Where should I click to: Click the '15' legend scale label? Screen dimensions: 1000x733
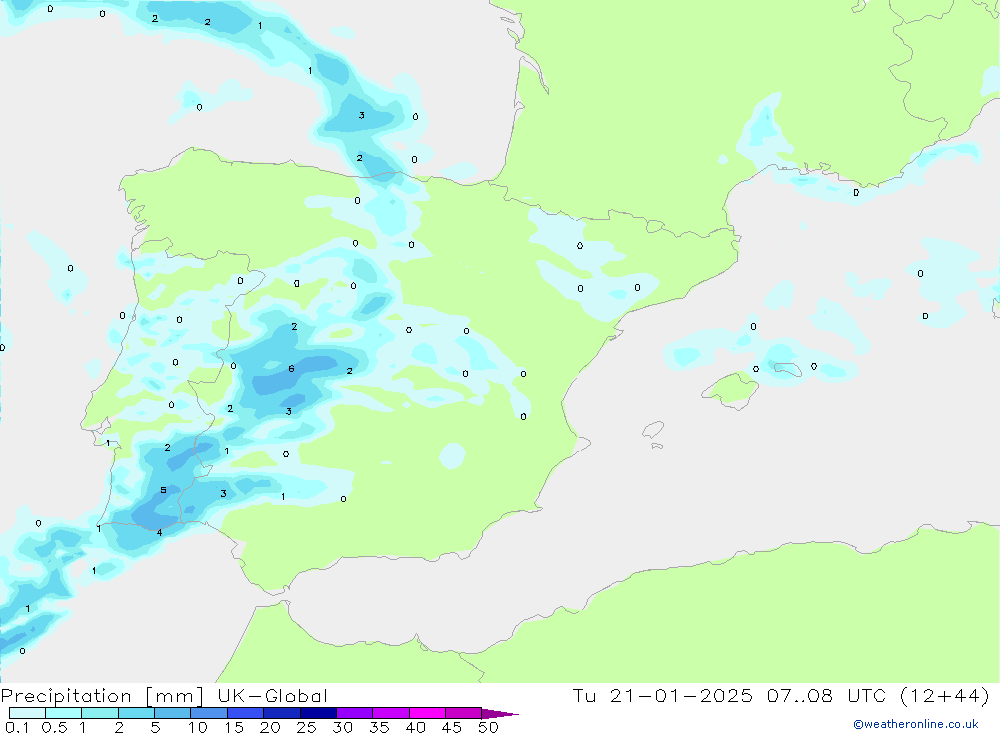pos(234,727)
